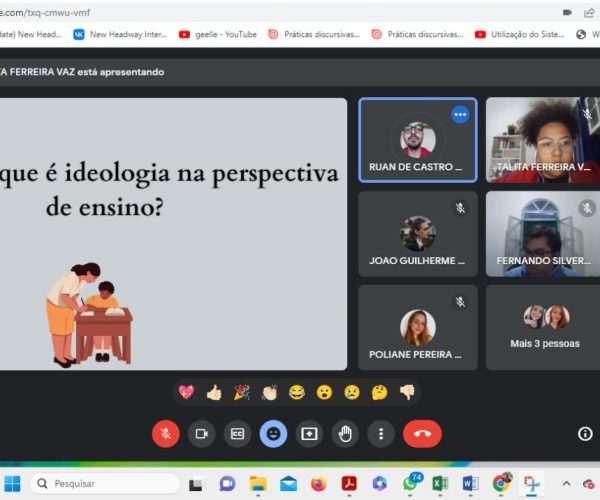Send party popper reaction
Viewport: 600px width, 500px height.
(242, 393)
